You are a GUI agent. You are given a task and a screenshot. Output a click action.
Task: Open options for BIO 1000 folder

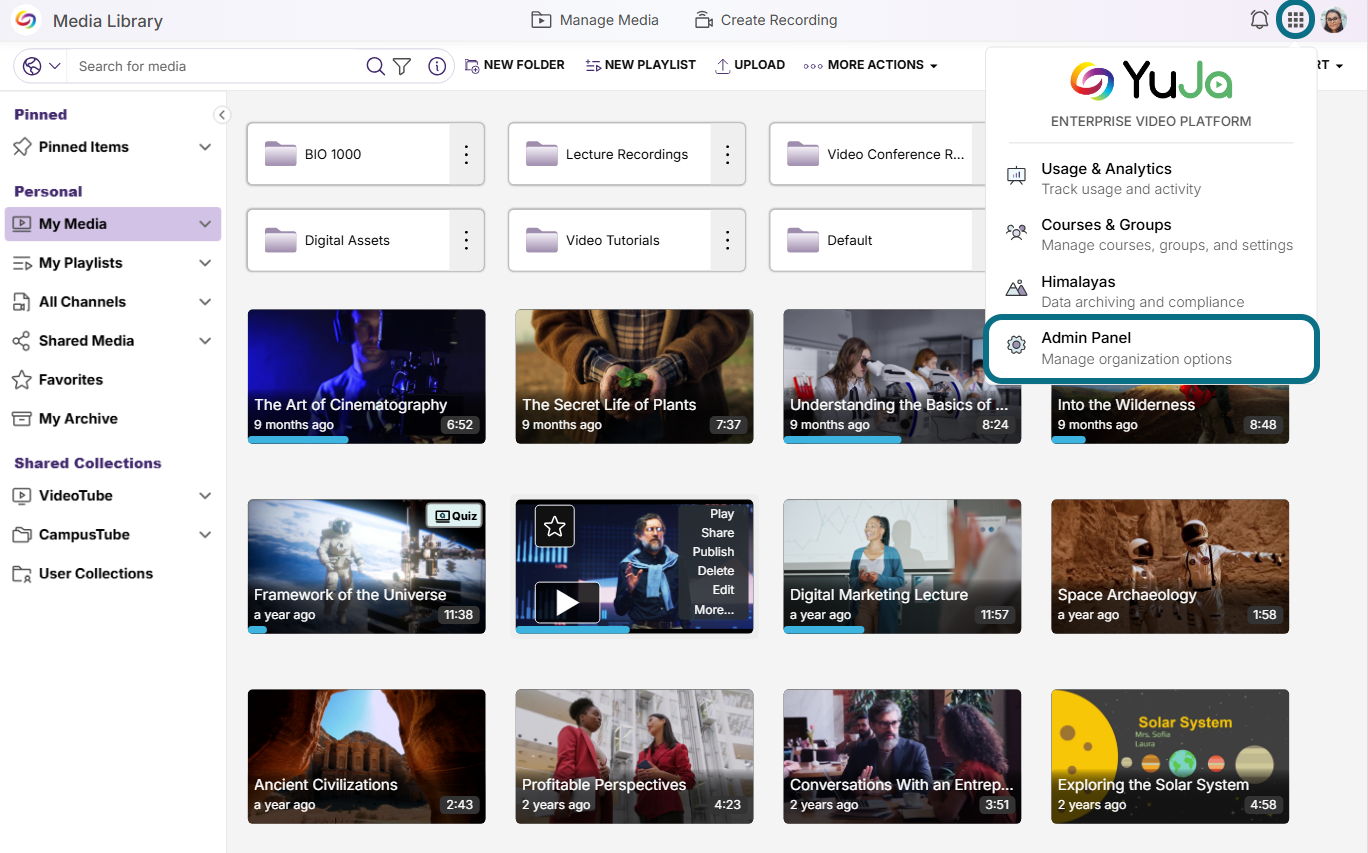tap(466, 154)
